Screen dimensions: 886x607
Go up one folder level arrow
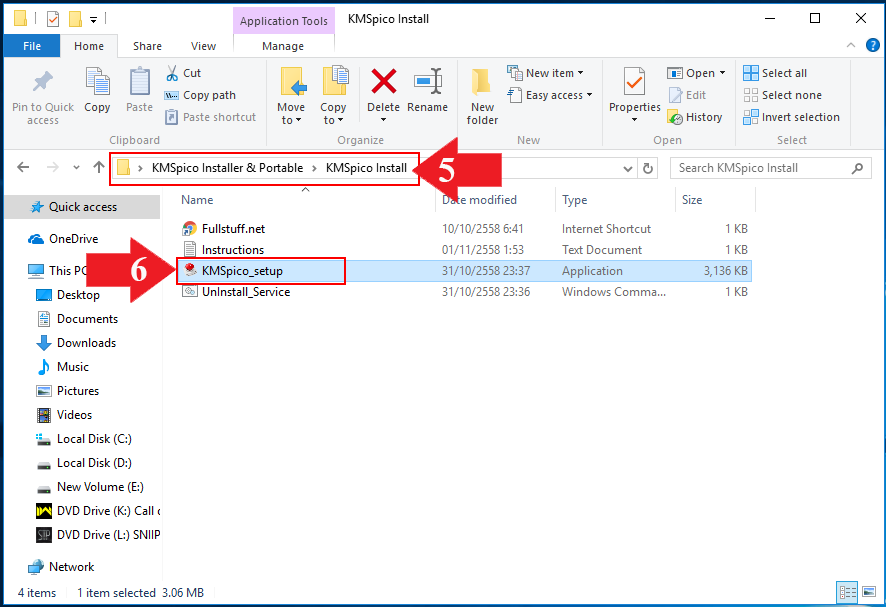point(99,167)
